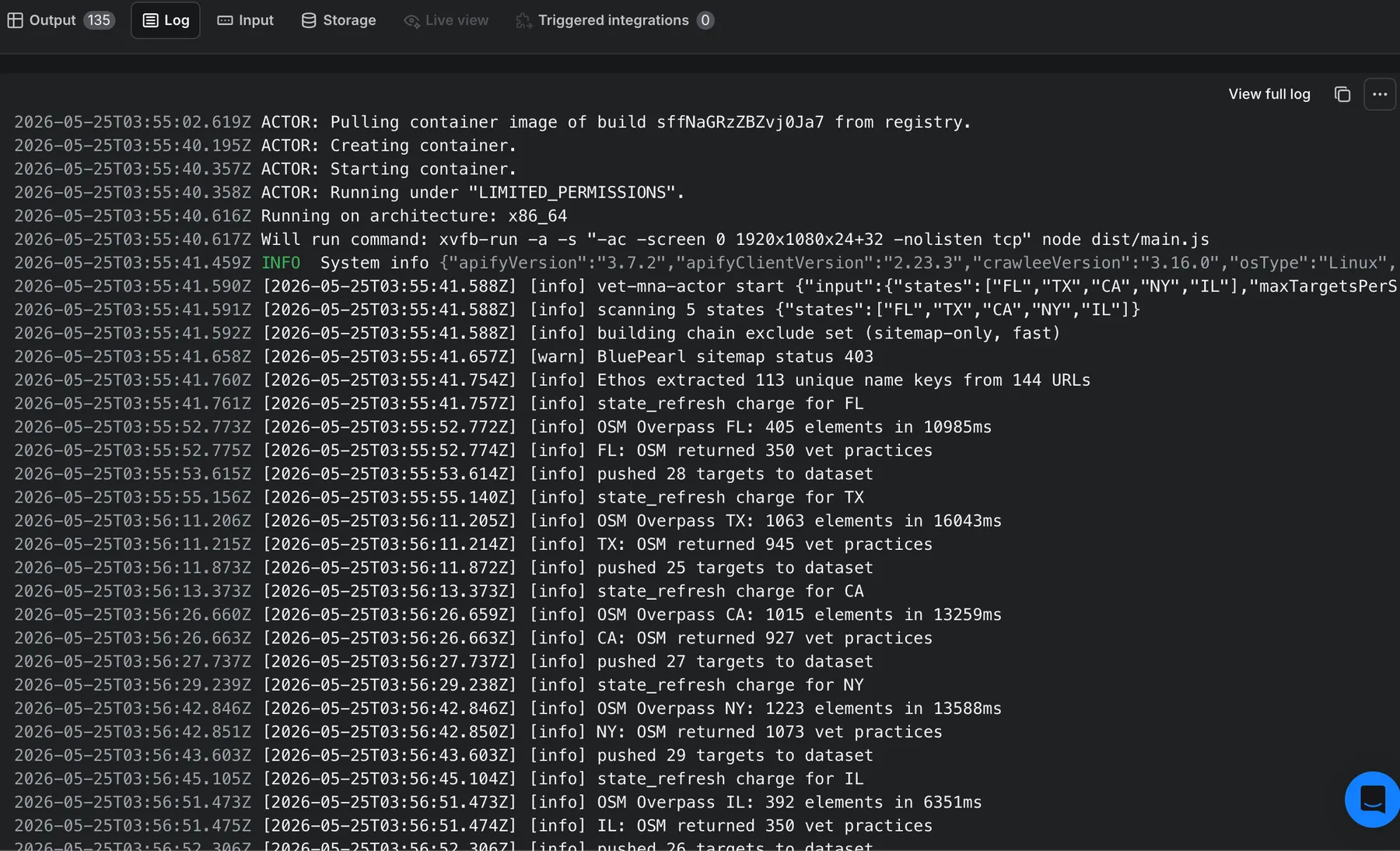This screenshot has height=851, width=1400.
Task: Click the Live view eye icon
Action: (x=412, y=20)
